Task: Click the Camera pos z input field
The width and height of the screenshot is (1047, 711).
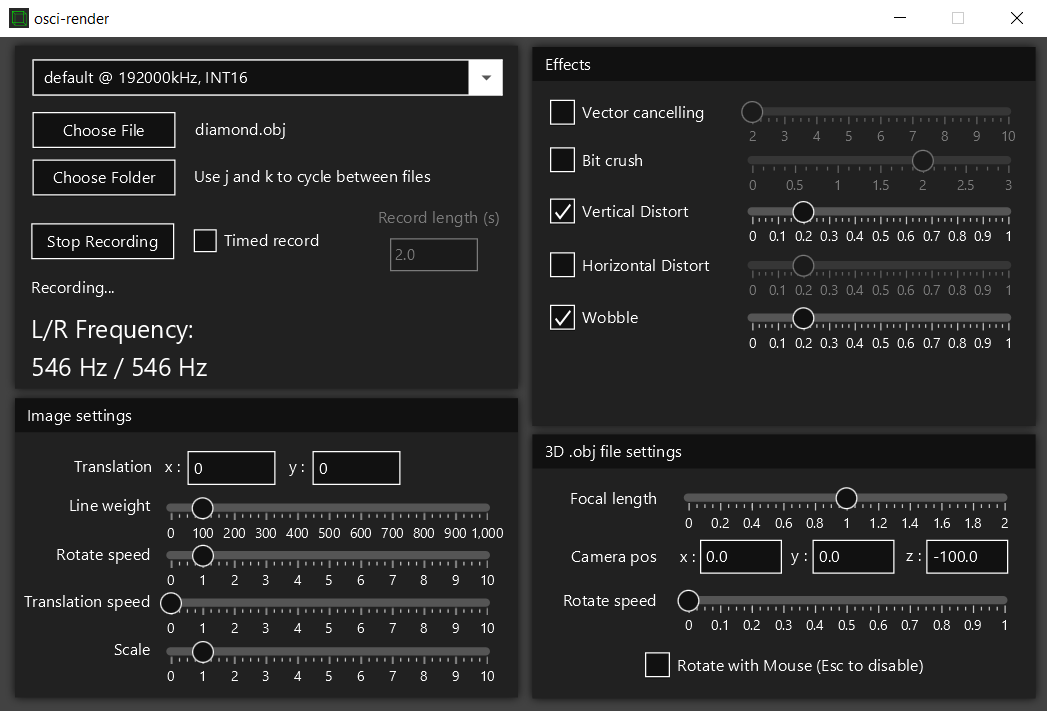Action: [966, 557]
